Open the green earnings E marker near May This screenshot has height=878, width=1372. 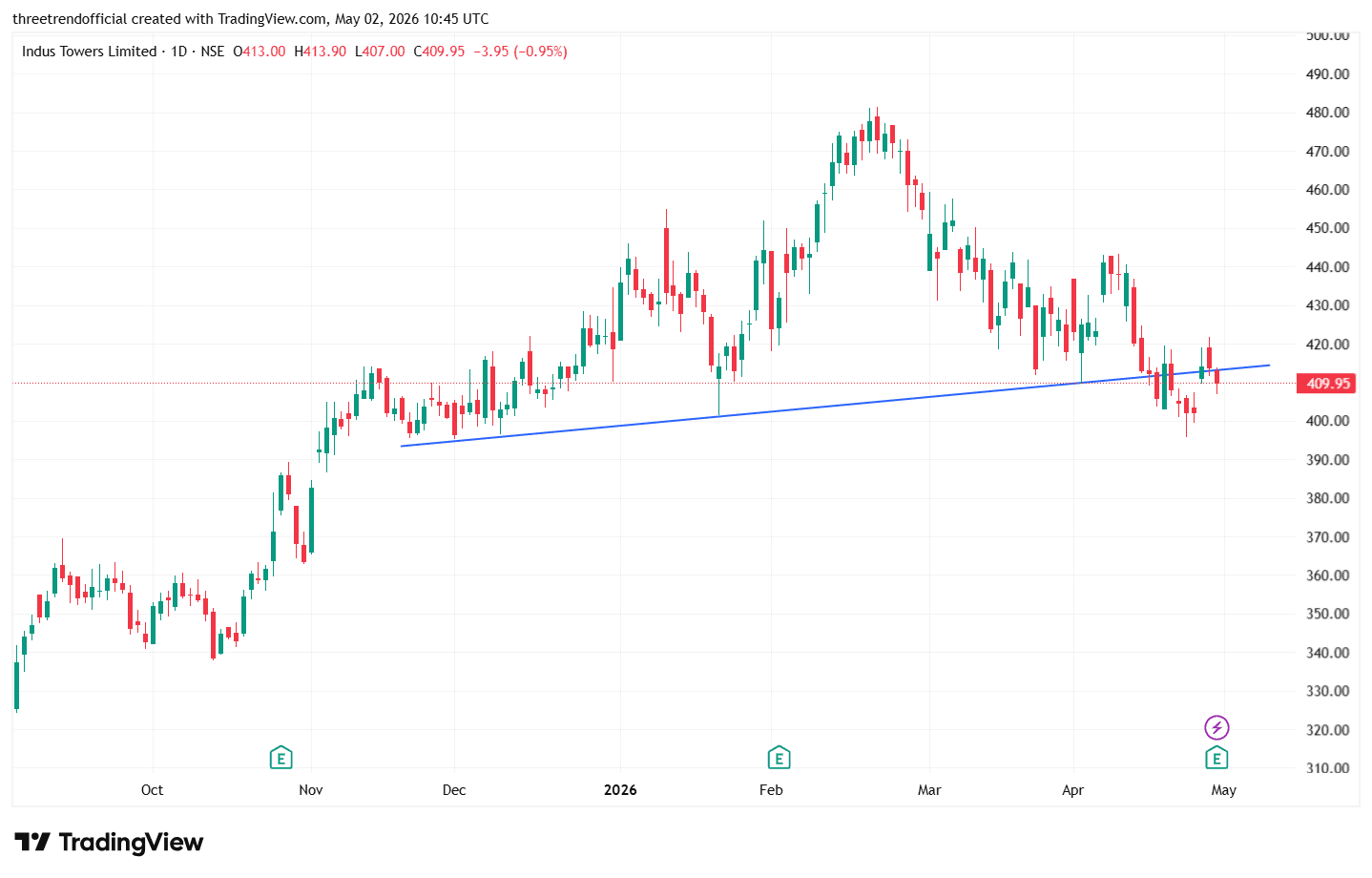[1216, 758]
